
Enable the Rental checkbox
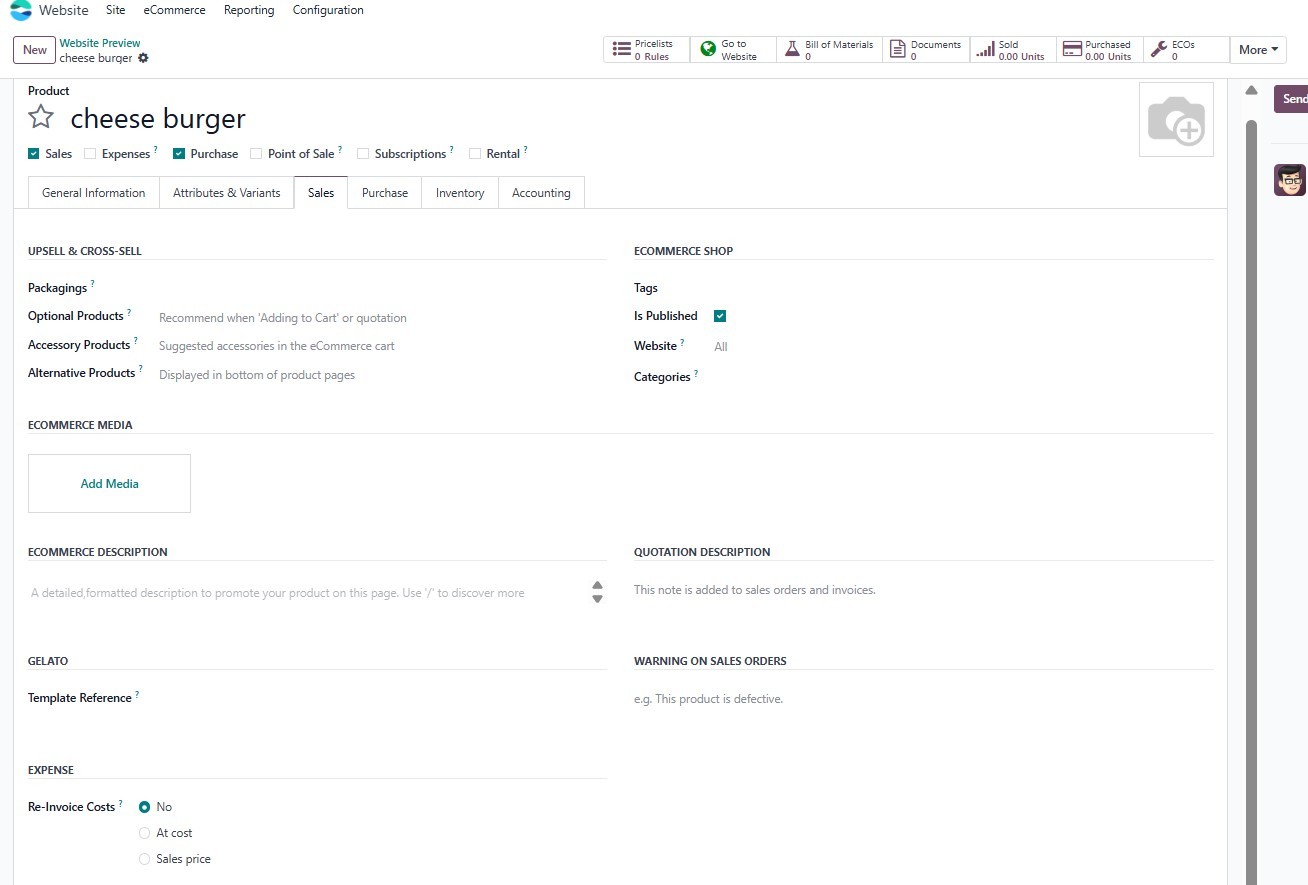tap(475, 154)
